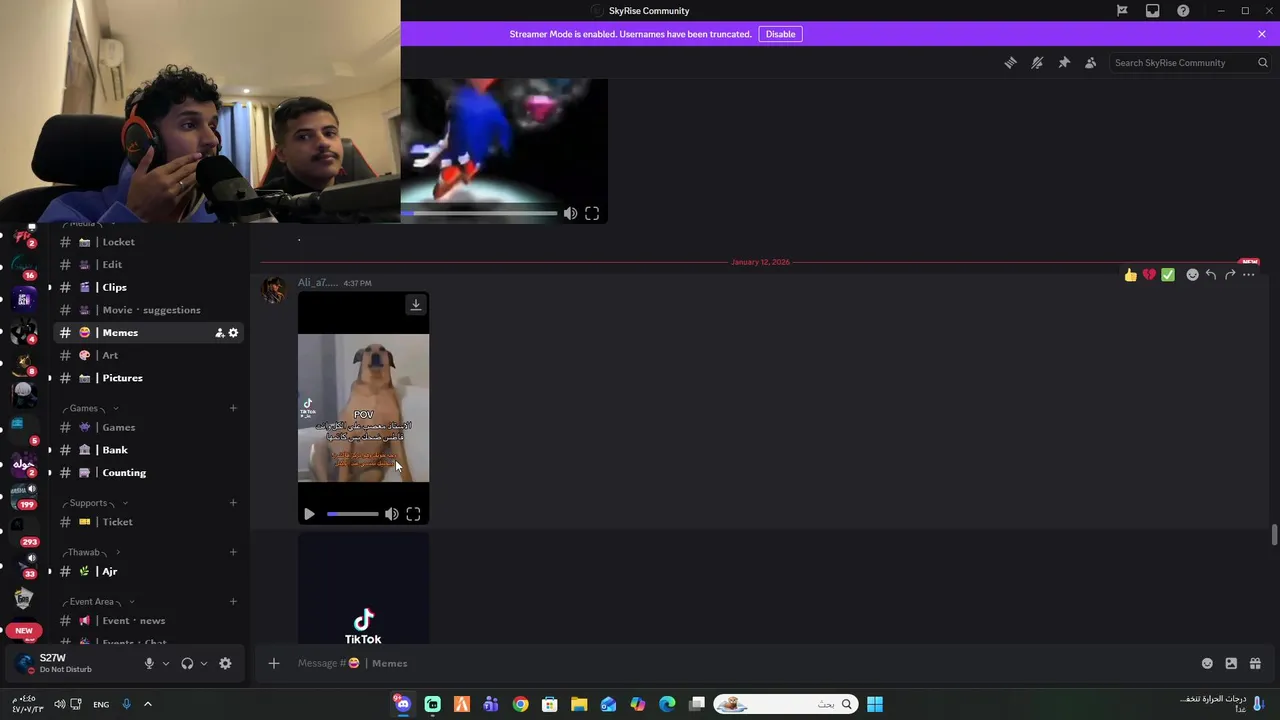Screen dimensions: 1280x720
Task: Create channel in Event Area plus
Action: 233,602
